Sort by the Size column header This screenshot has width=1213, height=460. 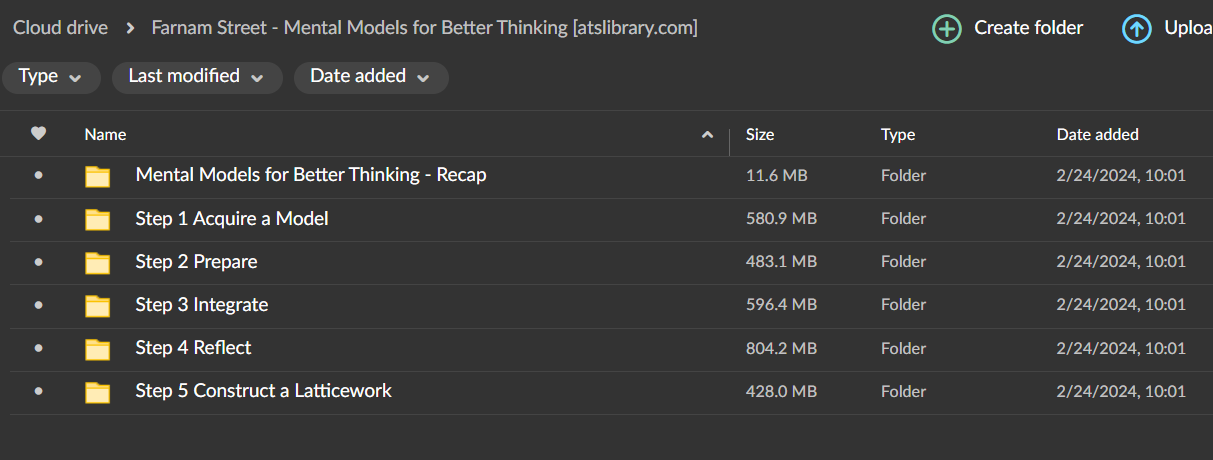click(760, 134)
